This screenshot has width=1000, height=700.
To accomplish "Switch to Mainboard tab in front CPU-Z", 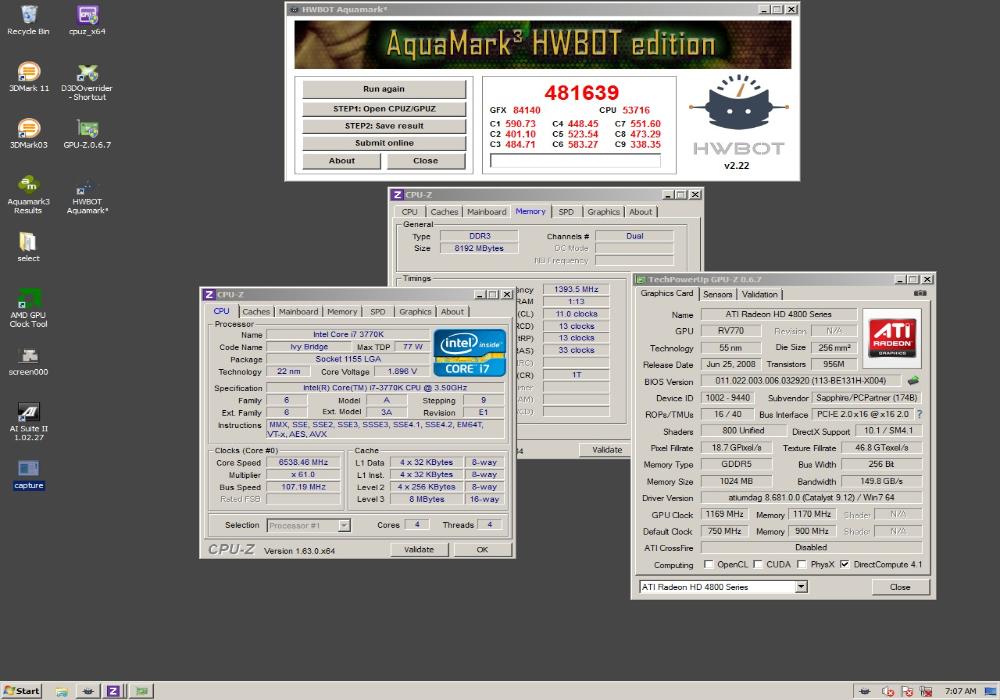I will (x=298, y=312).
